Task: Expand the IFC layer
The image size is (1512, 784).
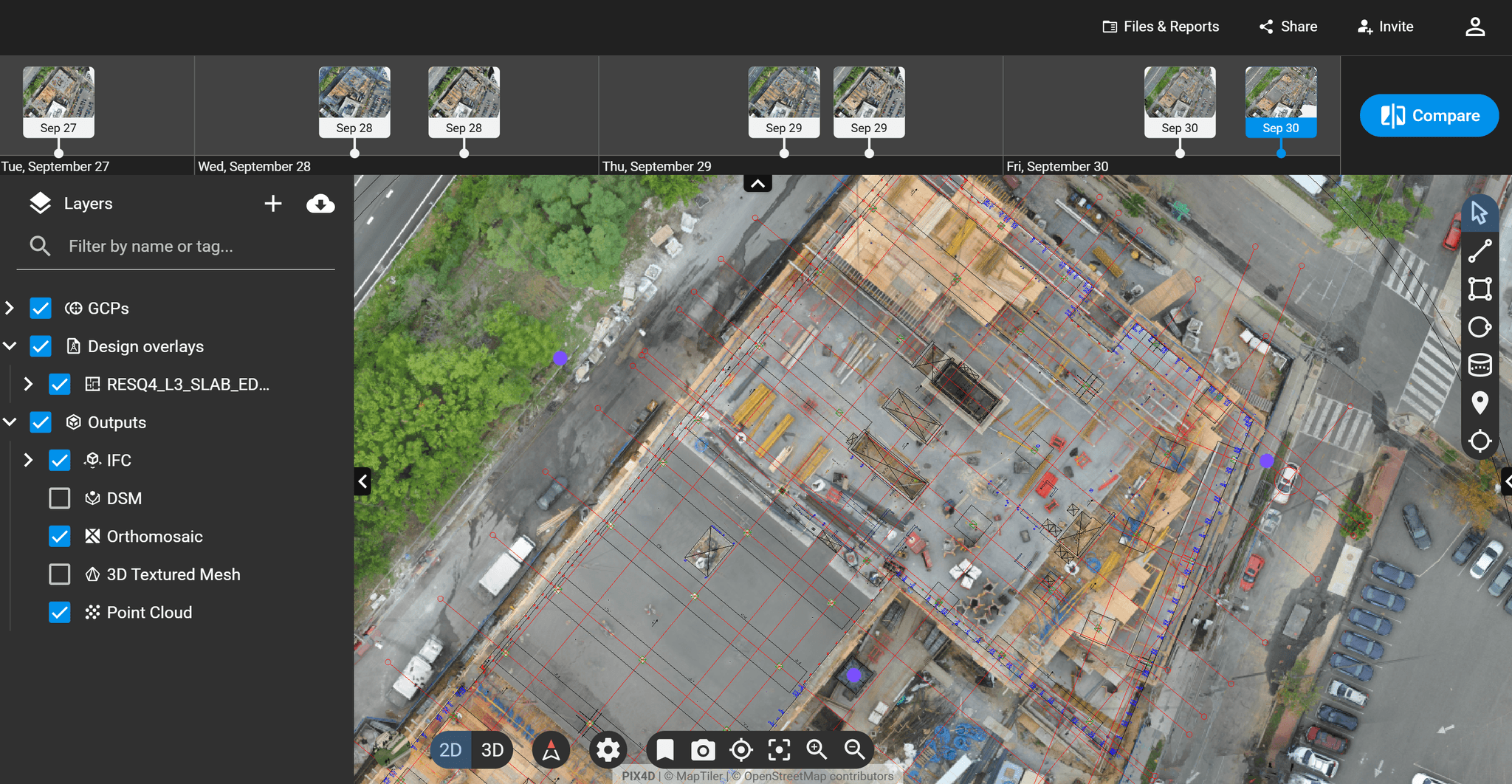Action: [x=28, y=461]
